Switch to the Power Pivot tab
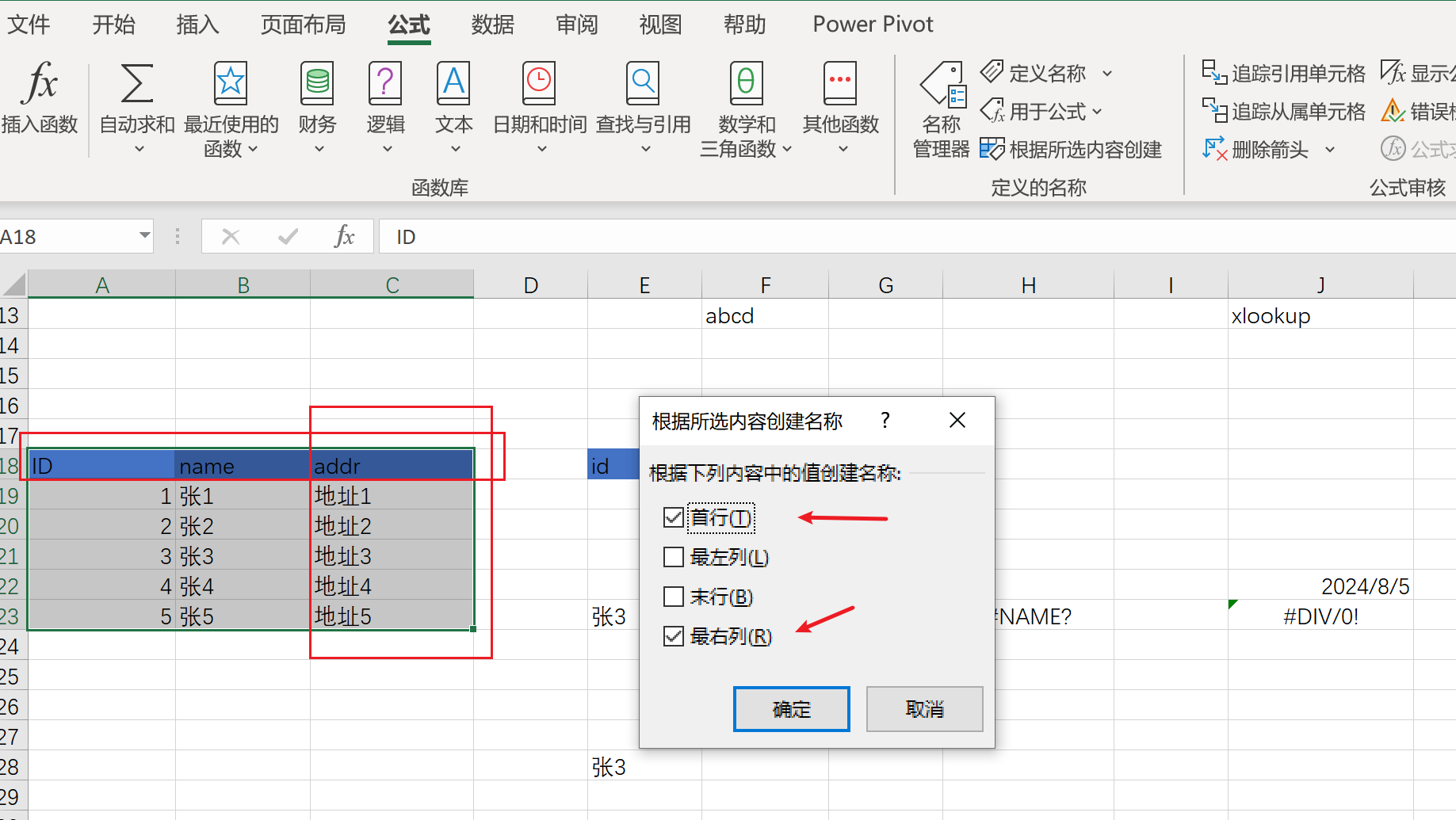Image resolution: width=1456 pixels, height=820 pixels. pos(873,25)
